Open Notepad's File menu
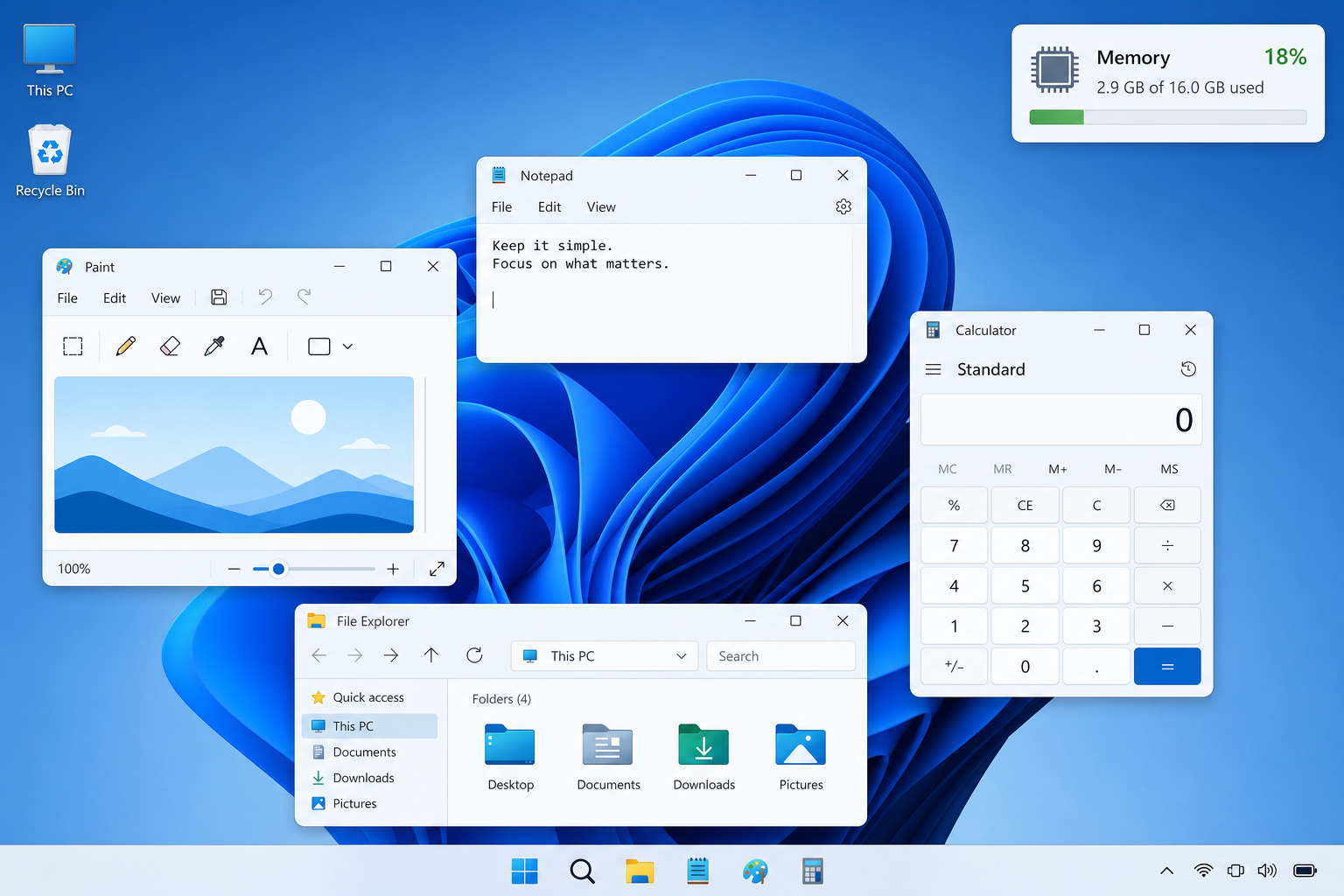Viewport: 1344px width, 896px height. click(x=501, y=207)
